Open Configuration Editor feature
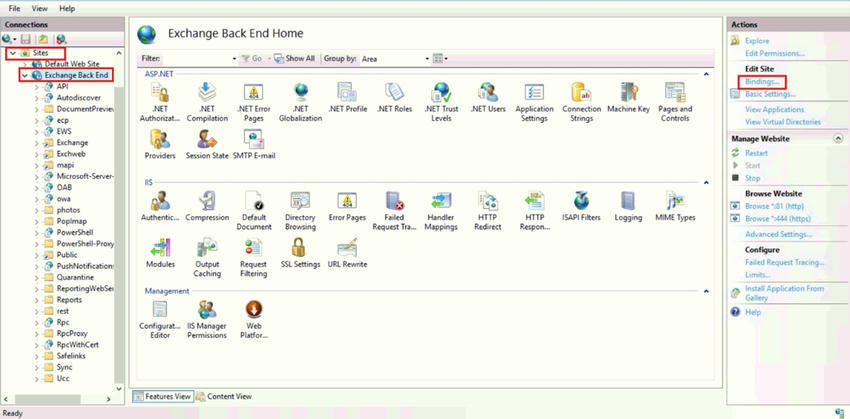This screenshot has width=850, height=419. (x=160, y=320)
